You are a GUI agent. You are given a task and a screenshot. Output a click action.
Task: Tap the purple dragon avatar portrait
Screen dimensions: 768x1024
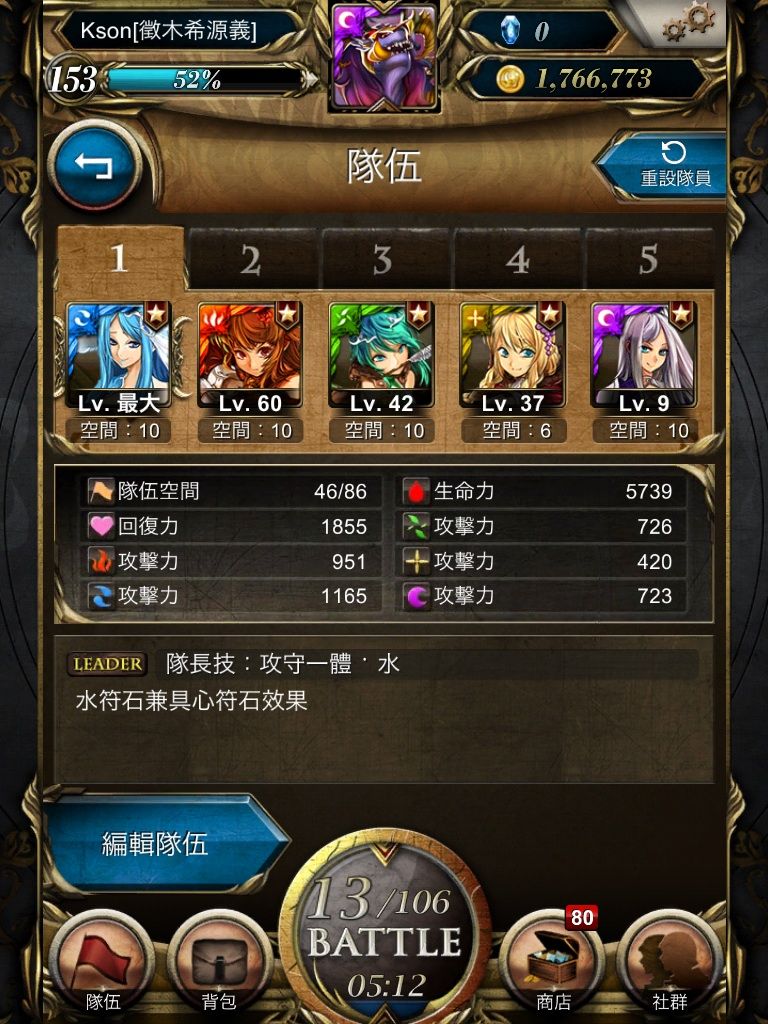(x=385, y=57)
